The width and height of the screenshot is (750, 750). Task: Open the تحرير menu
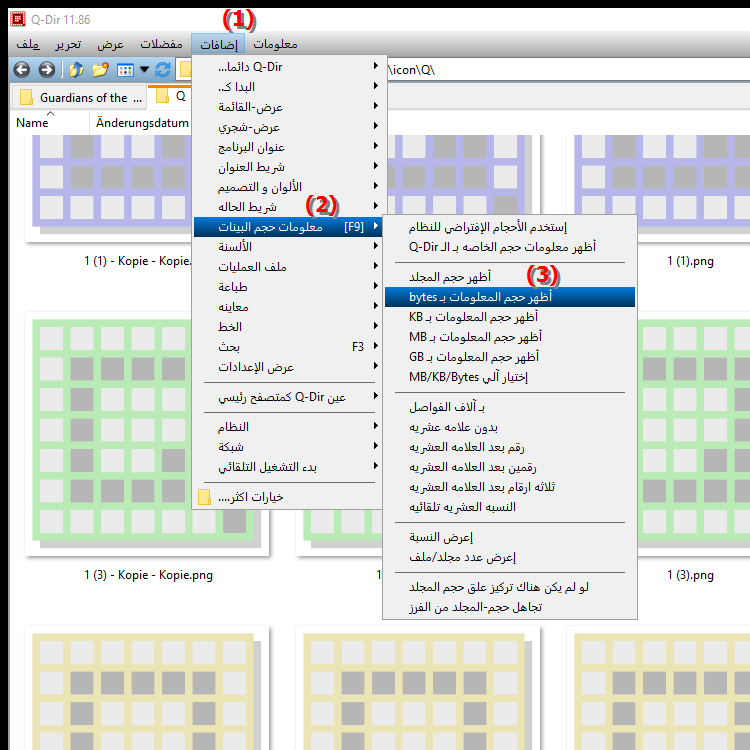pyautogui.click(x=68, y=44)
